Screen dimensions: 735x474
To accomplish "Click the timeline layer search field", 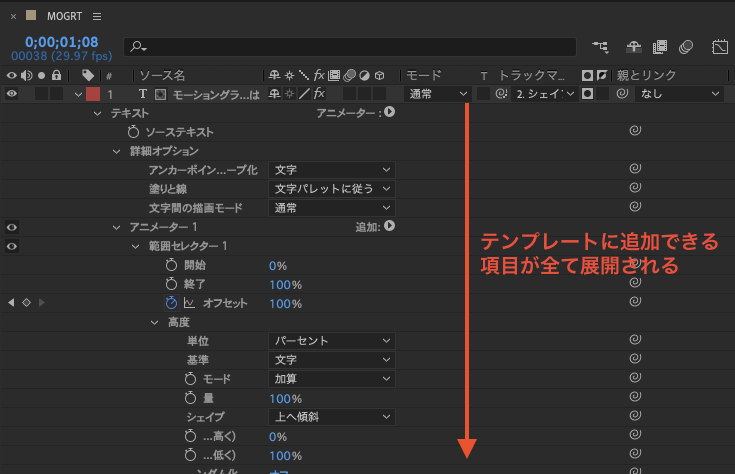I will pyautogui.click(x=350, y=46).
